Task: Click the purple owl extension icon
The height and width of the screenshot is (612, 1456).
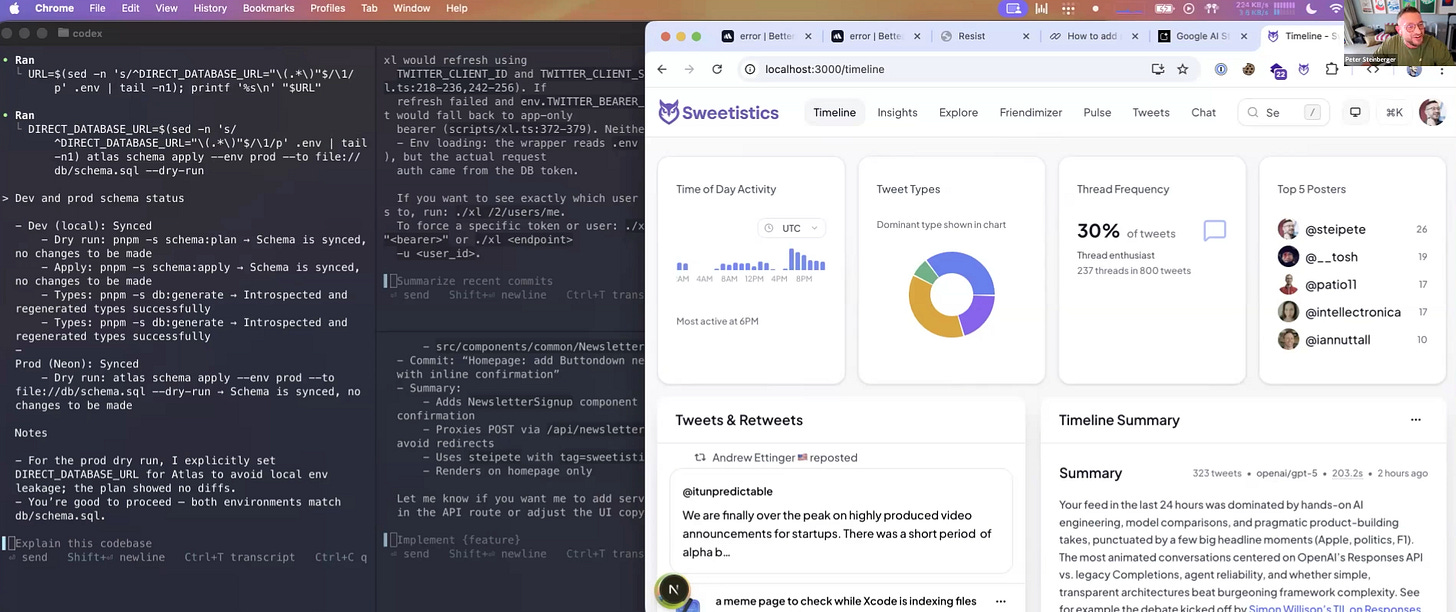Action: click(1304, 69)
